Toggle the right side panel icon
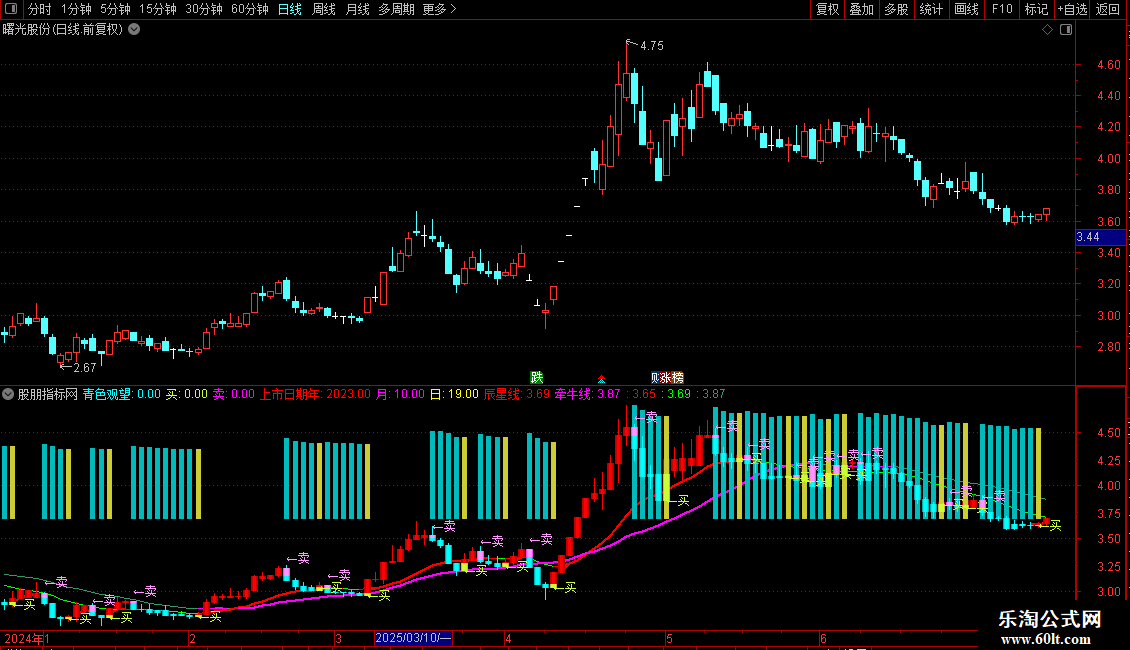This screenshot has height=650, width=1130. point(1066,30)
